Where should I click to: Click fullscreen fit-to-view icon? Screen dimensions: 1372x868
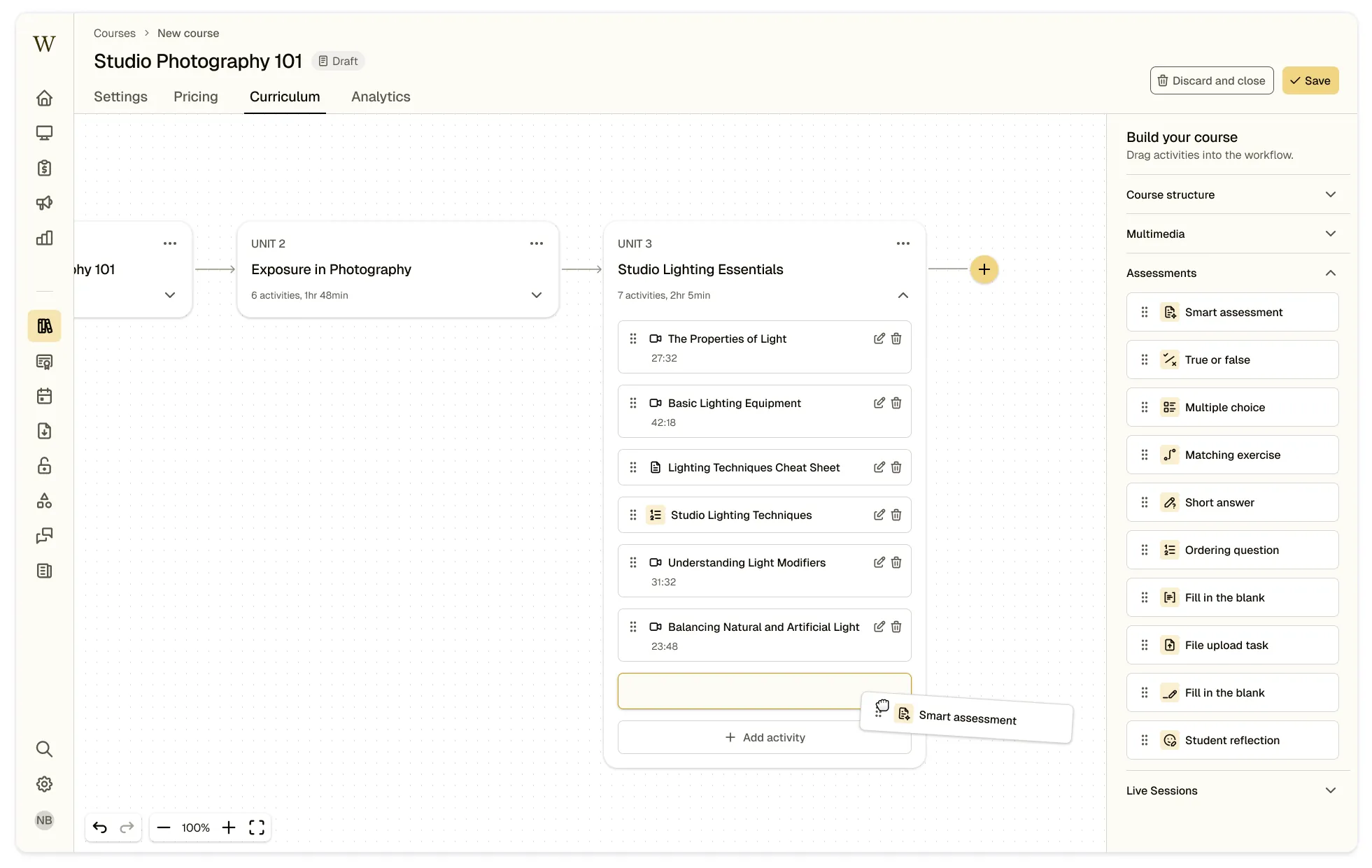tap(257, 827)
